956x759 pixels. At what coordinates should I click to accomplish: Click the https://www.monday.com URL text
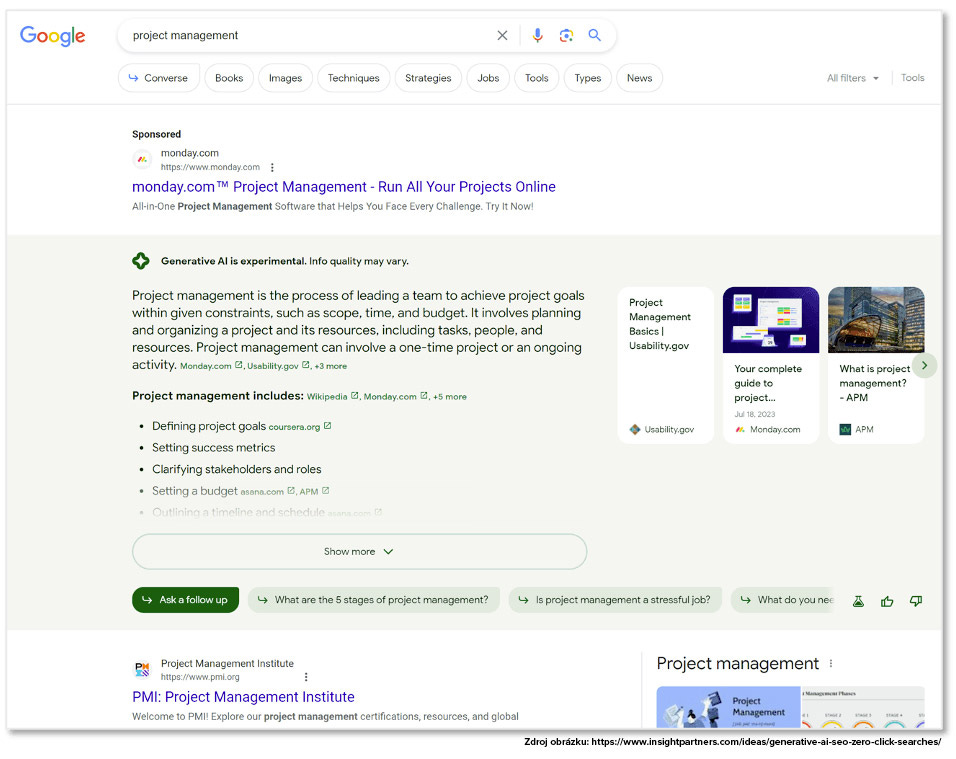pos(210,167)
